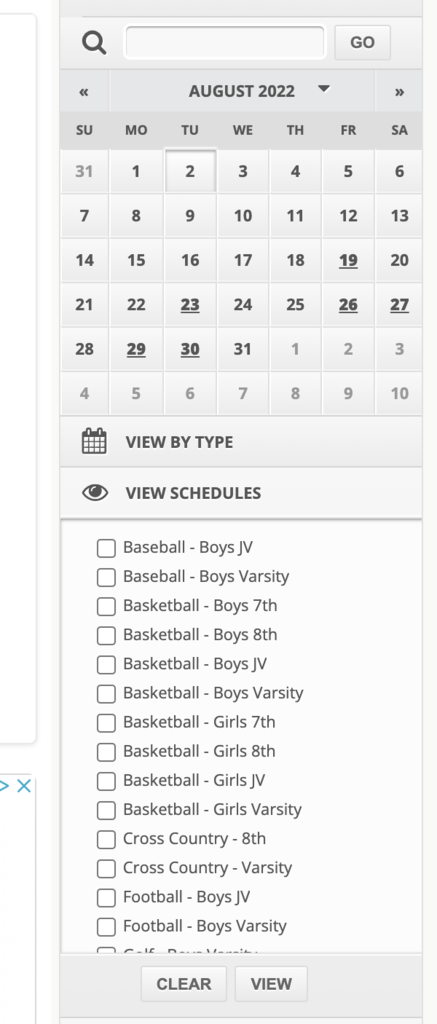Image resolution: width=437 pixels, height=1024 pixels.
Task: Close the ad using the X icon
Action: pyautogui.click(x=24, y=786)
